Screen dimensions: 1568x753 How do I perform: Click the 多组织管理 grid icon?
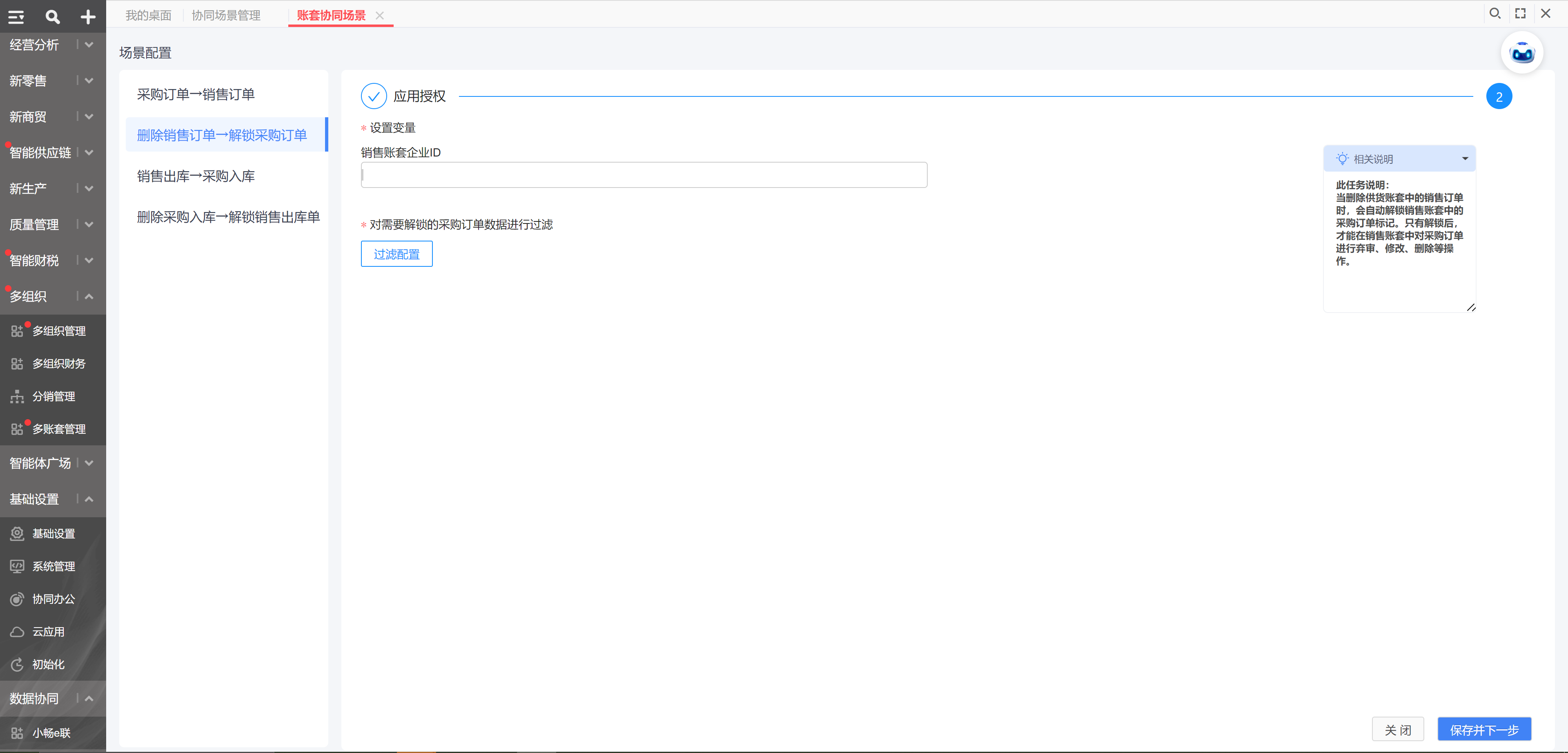[x=17, y=331]
